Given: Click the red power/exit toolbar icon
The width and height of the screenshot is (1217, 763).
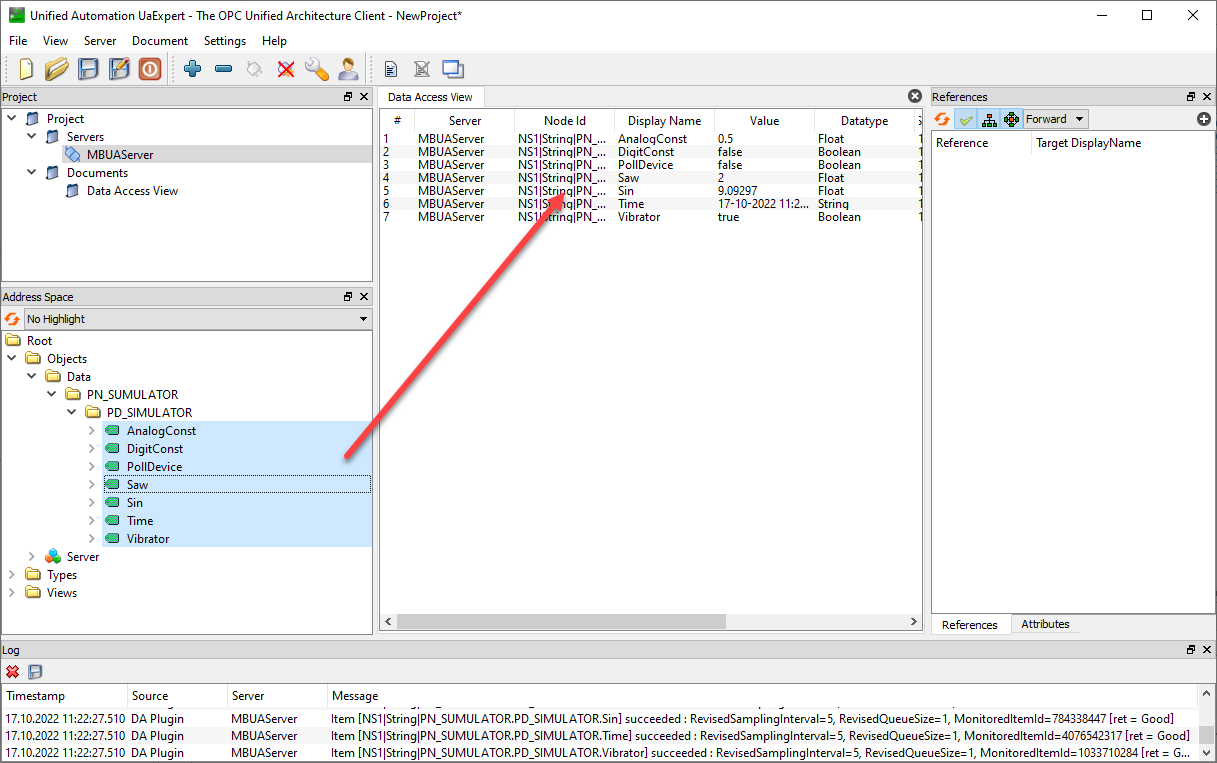Looking at the screenshot, I should point(150,69).
